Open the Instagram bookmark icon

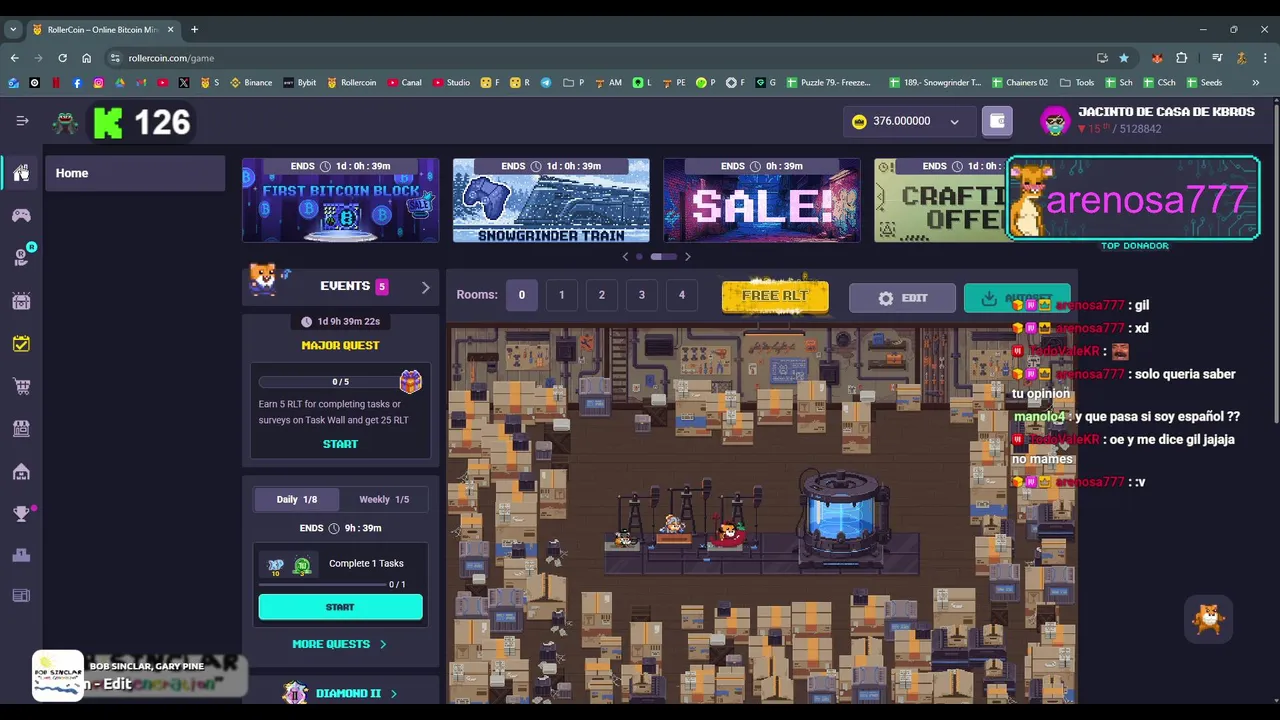[x=98, y=82]
